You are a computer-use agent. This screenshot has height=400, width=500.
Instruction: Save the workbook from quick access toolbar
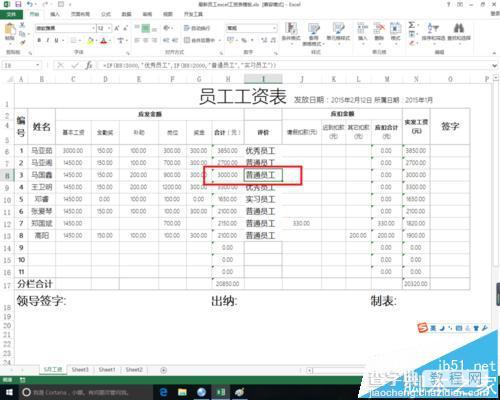coord(18,5)
